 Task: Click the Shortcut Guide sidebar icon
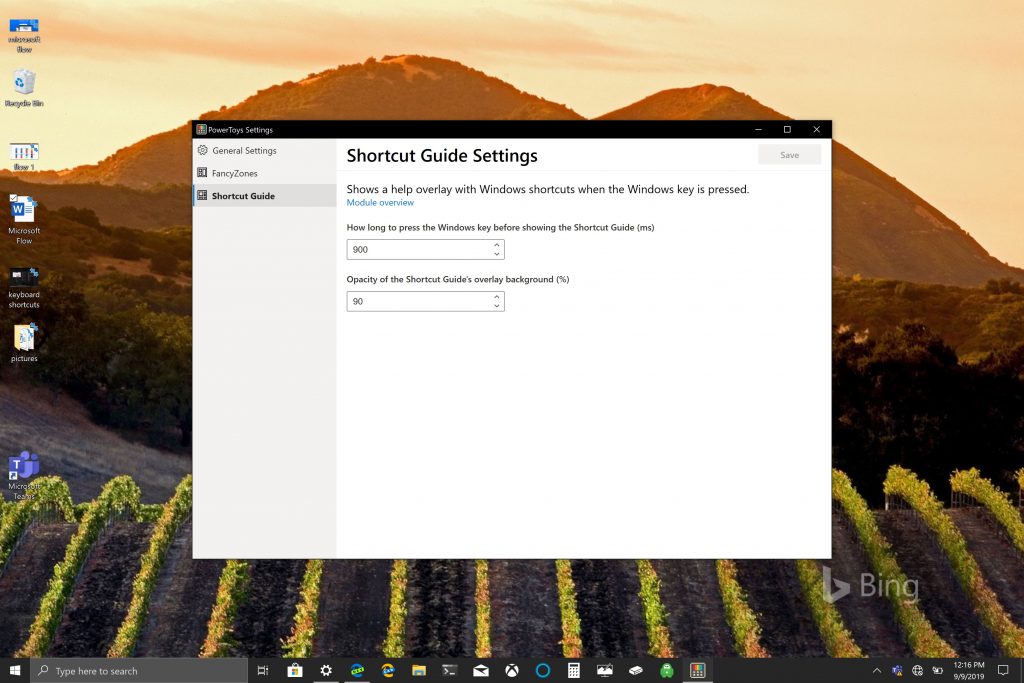201,195
